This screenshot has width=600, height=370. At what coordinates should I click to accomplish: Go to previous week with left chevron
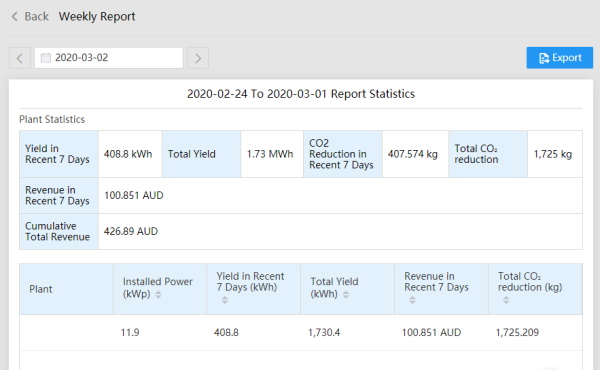(20, 58)
